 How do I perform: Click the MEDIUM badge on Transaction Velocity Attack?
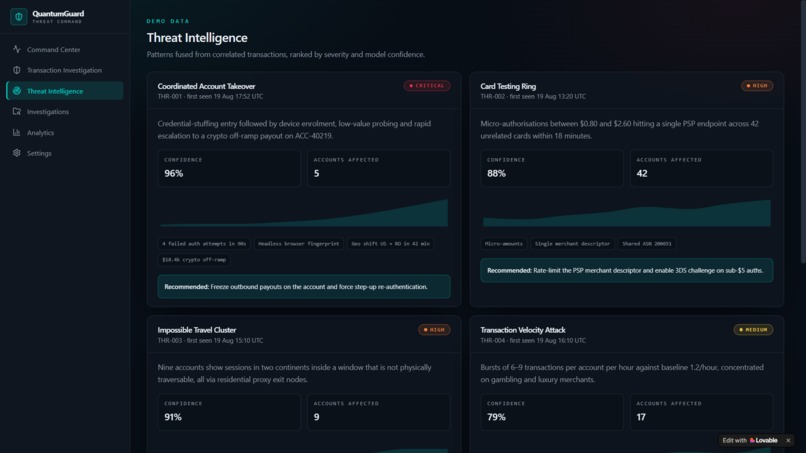(753, 330)
